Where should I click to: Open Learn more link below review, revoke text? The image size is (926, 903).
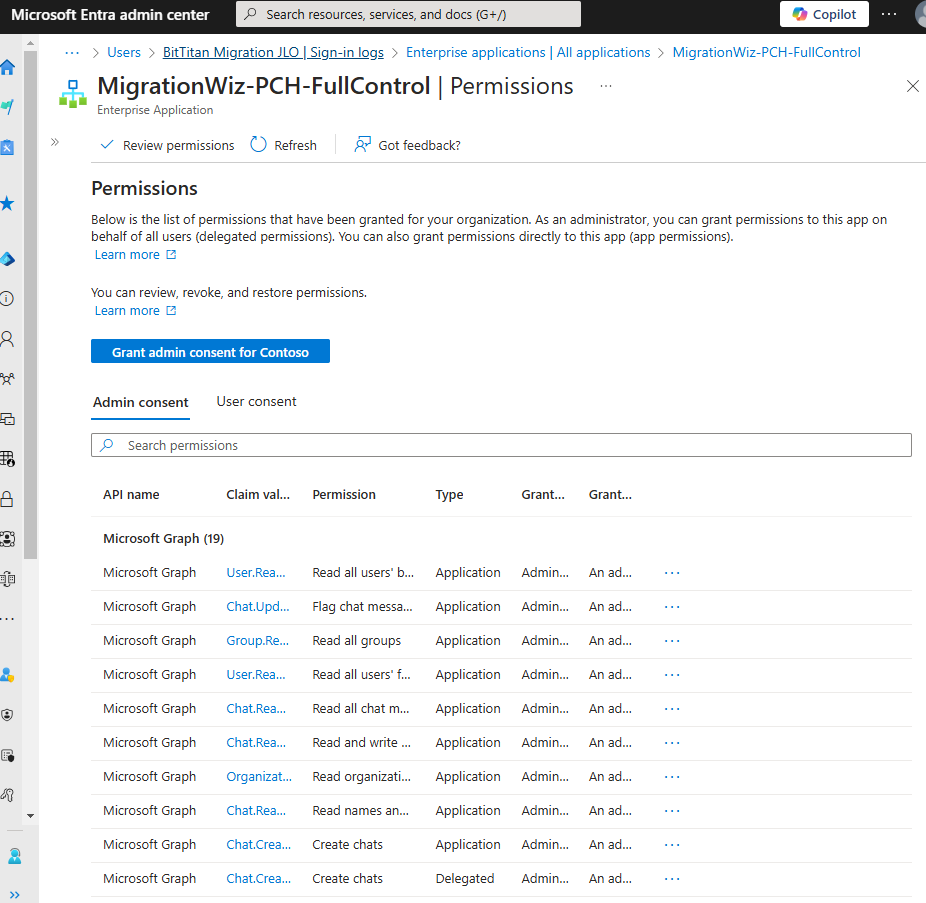(135, 311)
